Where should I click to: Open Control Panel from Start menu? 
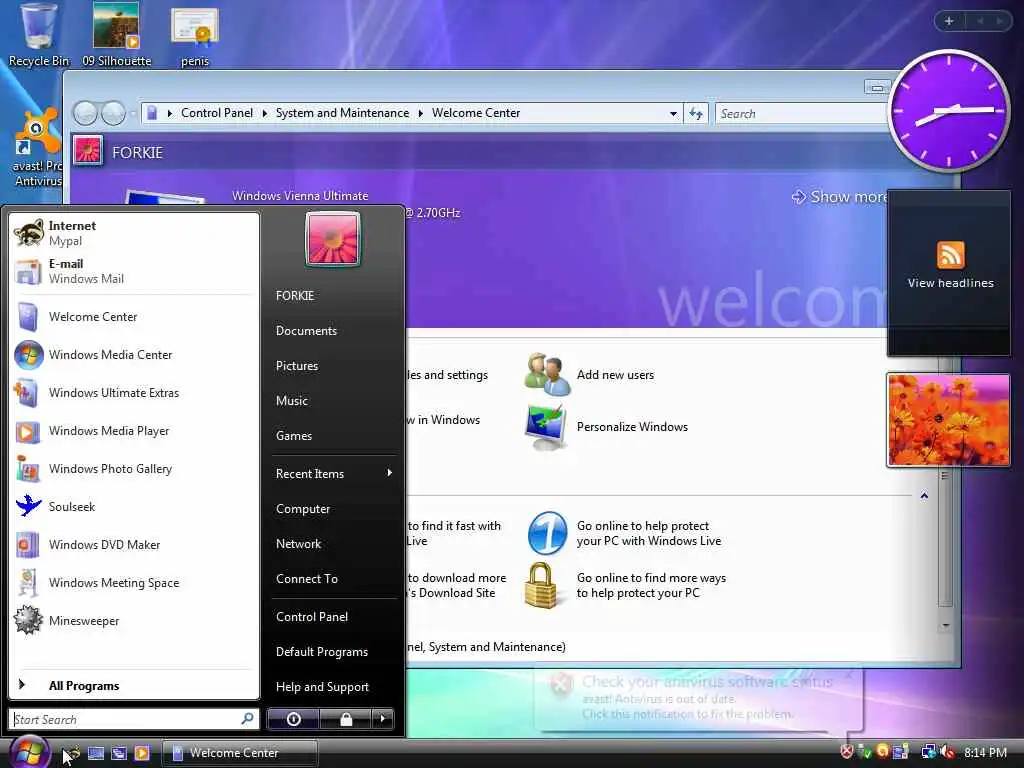pos(334,616)
